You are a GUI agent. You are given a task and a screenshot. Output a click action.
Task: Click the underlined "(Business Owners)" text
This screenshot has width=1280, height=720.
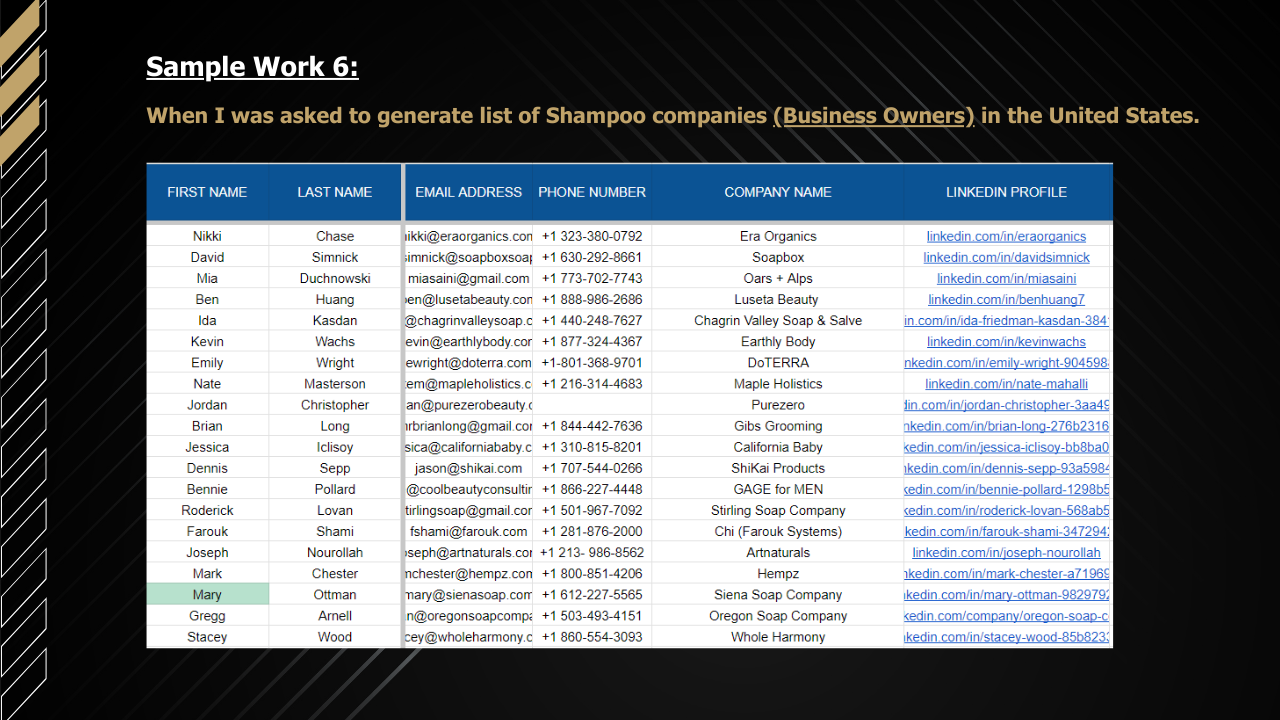(874, 116)
